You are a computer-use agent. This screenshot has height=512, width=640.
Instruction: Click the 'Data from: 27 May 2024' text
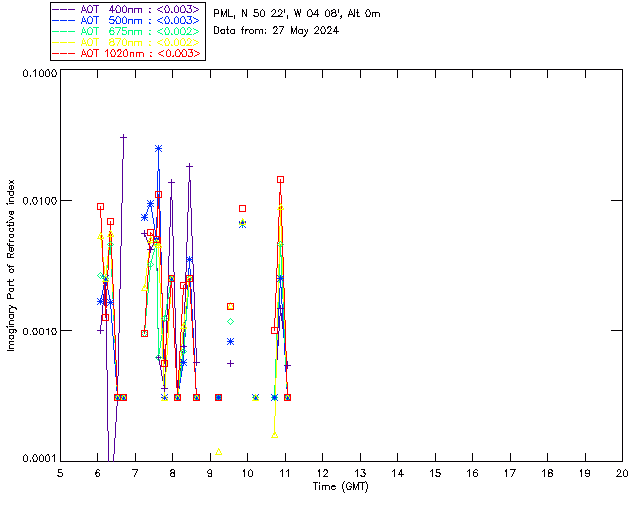point(276,30)
